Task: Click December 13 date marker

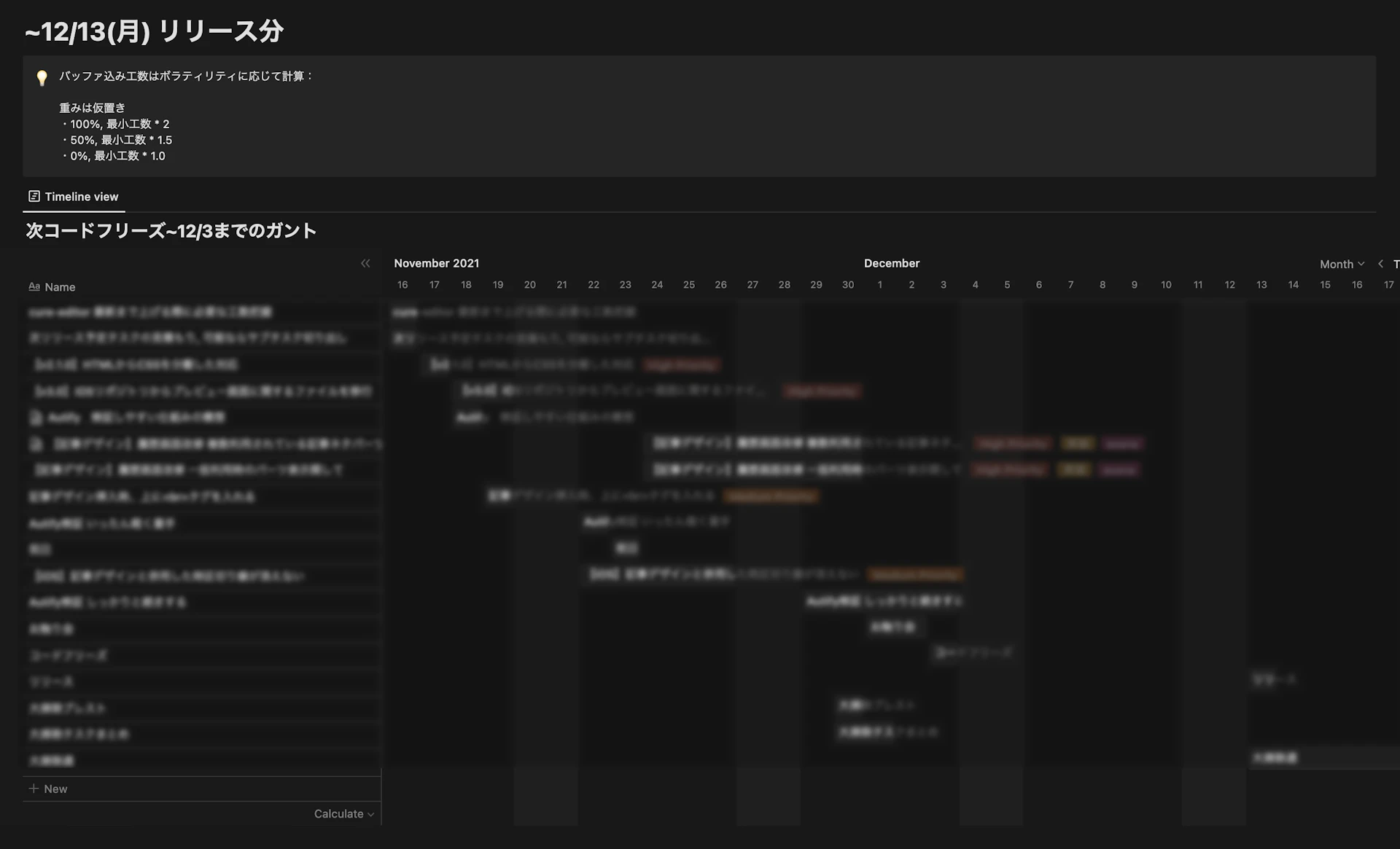Action: [x=1261, y=284]
